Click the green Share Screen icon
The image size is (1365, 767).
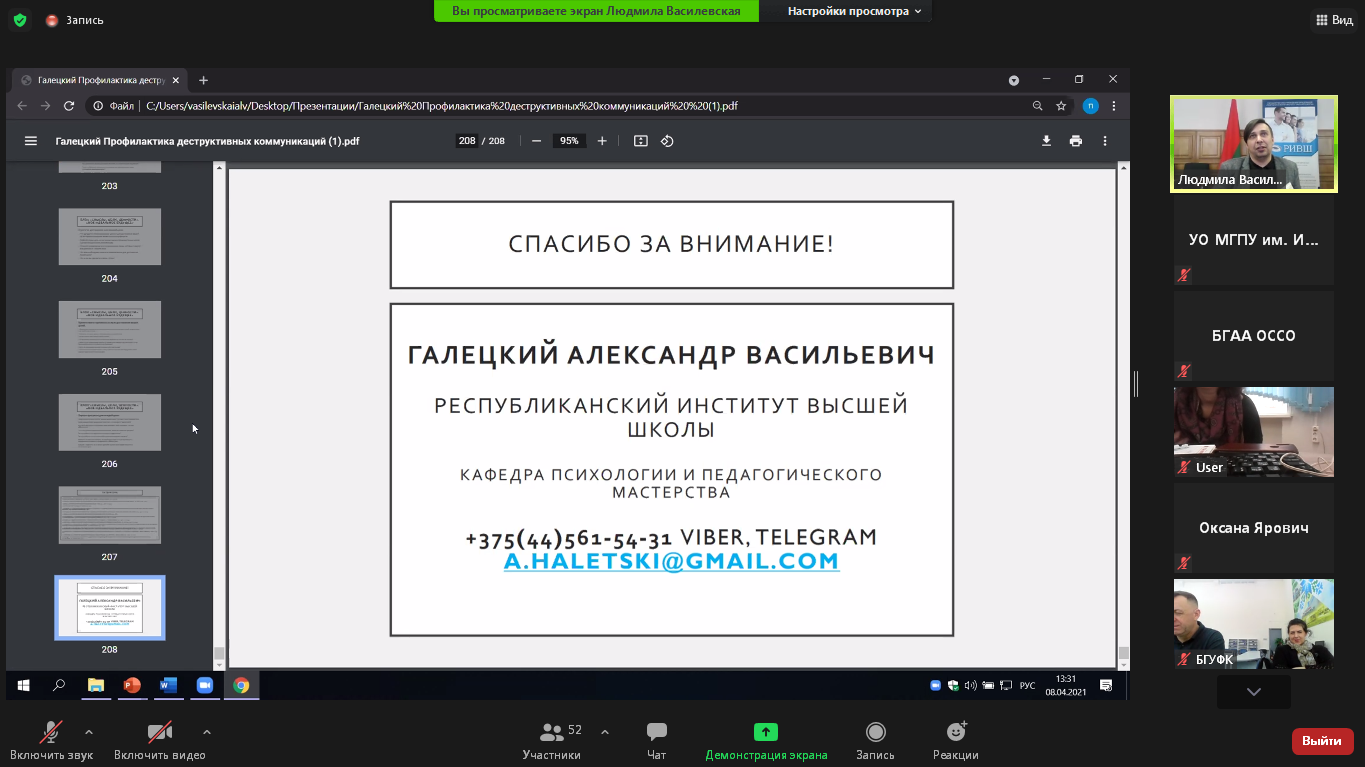[x=766, y=732]
